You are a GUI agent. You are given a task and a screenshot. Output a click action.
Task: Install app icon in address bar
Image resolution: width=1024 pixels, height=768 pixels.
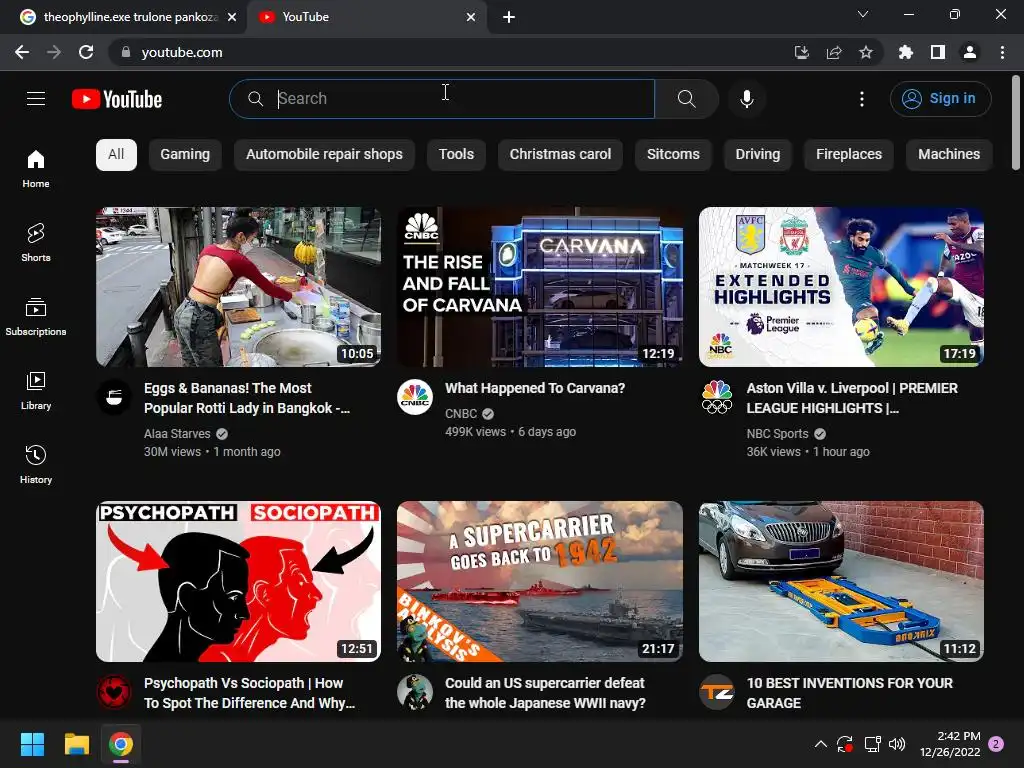point(801,52)
